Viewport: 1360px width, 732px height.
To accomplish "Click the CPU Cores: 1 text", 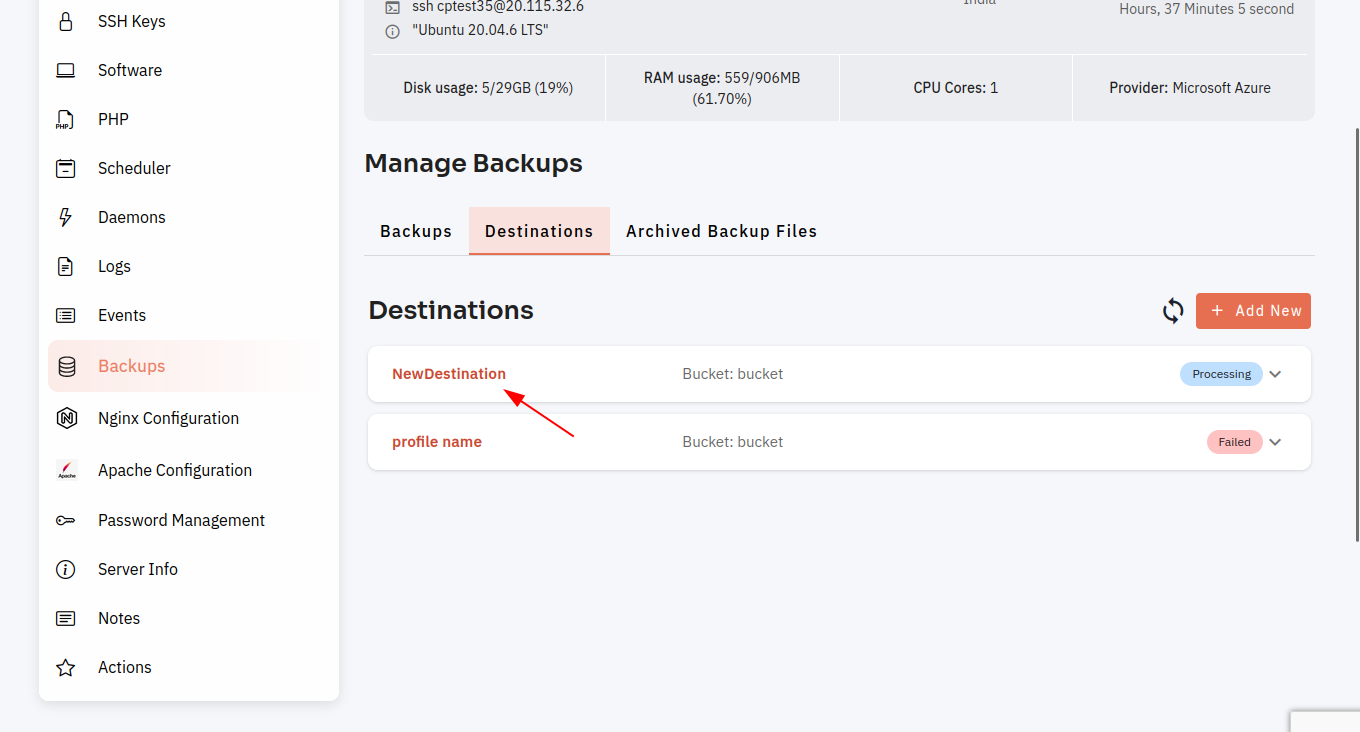I will coord(956,88).
